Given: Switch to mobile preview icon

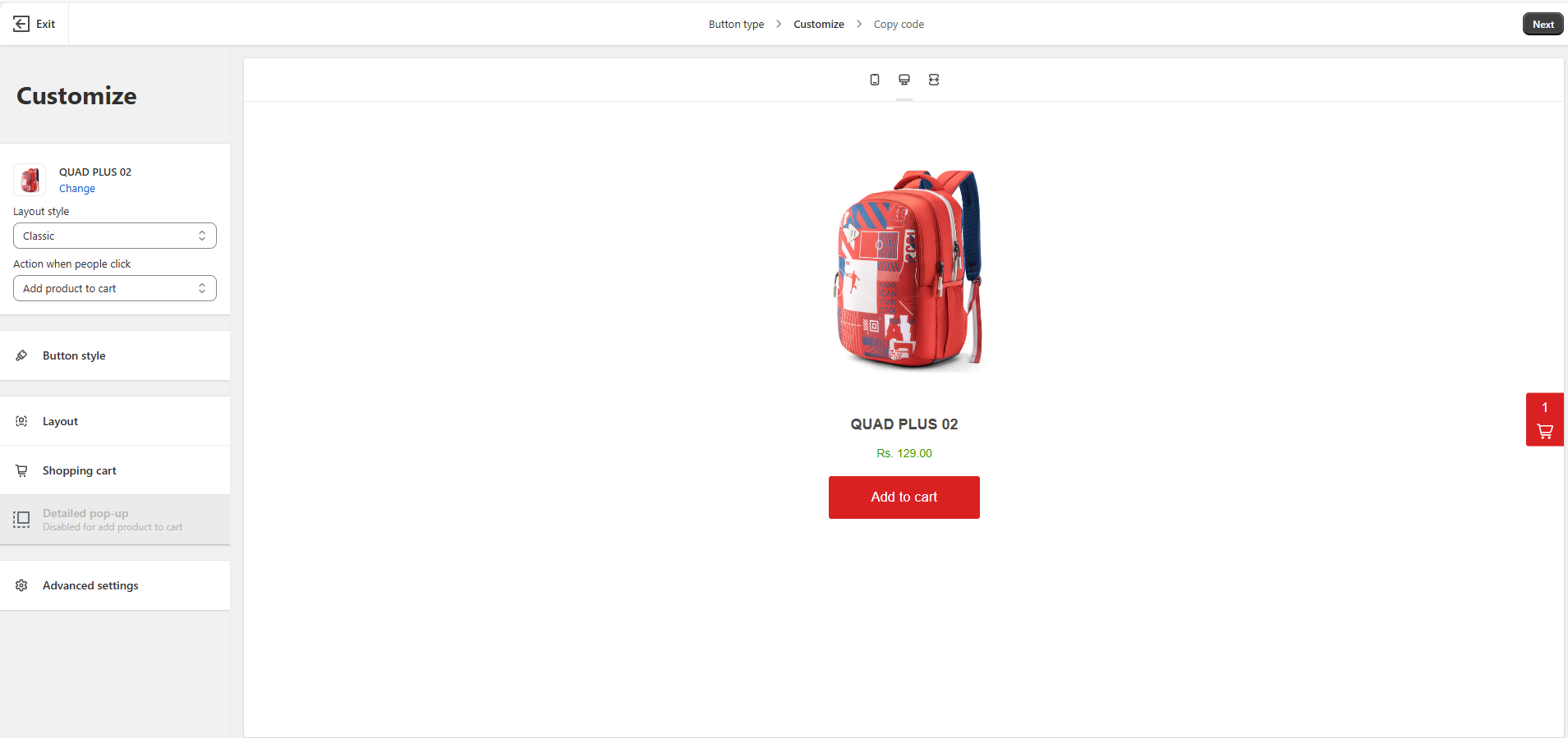Looking at the screenshot, I should pyautogui.click(x=875, y=80).
